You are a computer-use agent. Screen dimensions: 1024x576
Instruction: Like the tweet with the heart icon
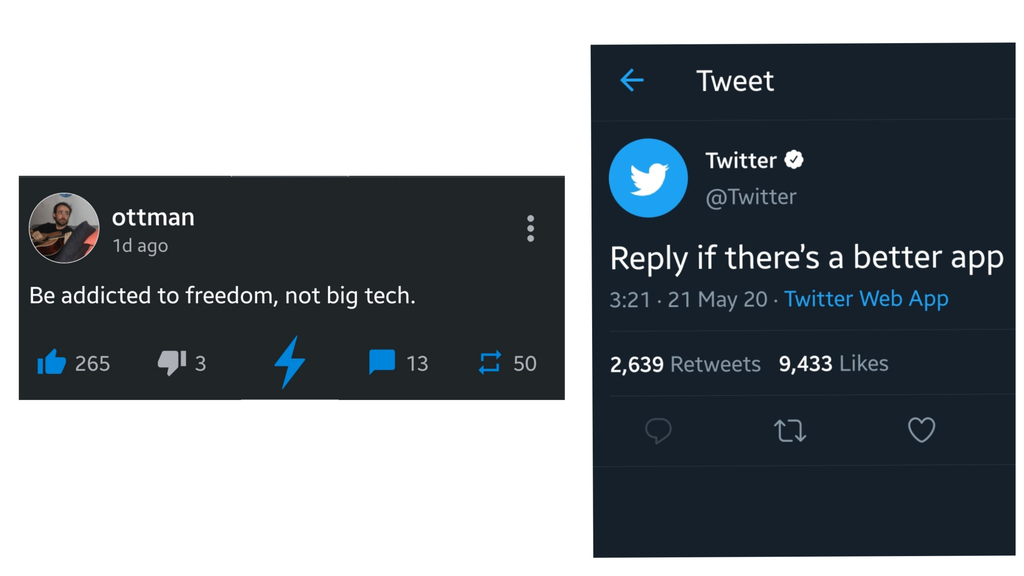pos(921,430)
